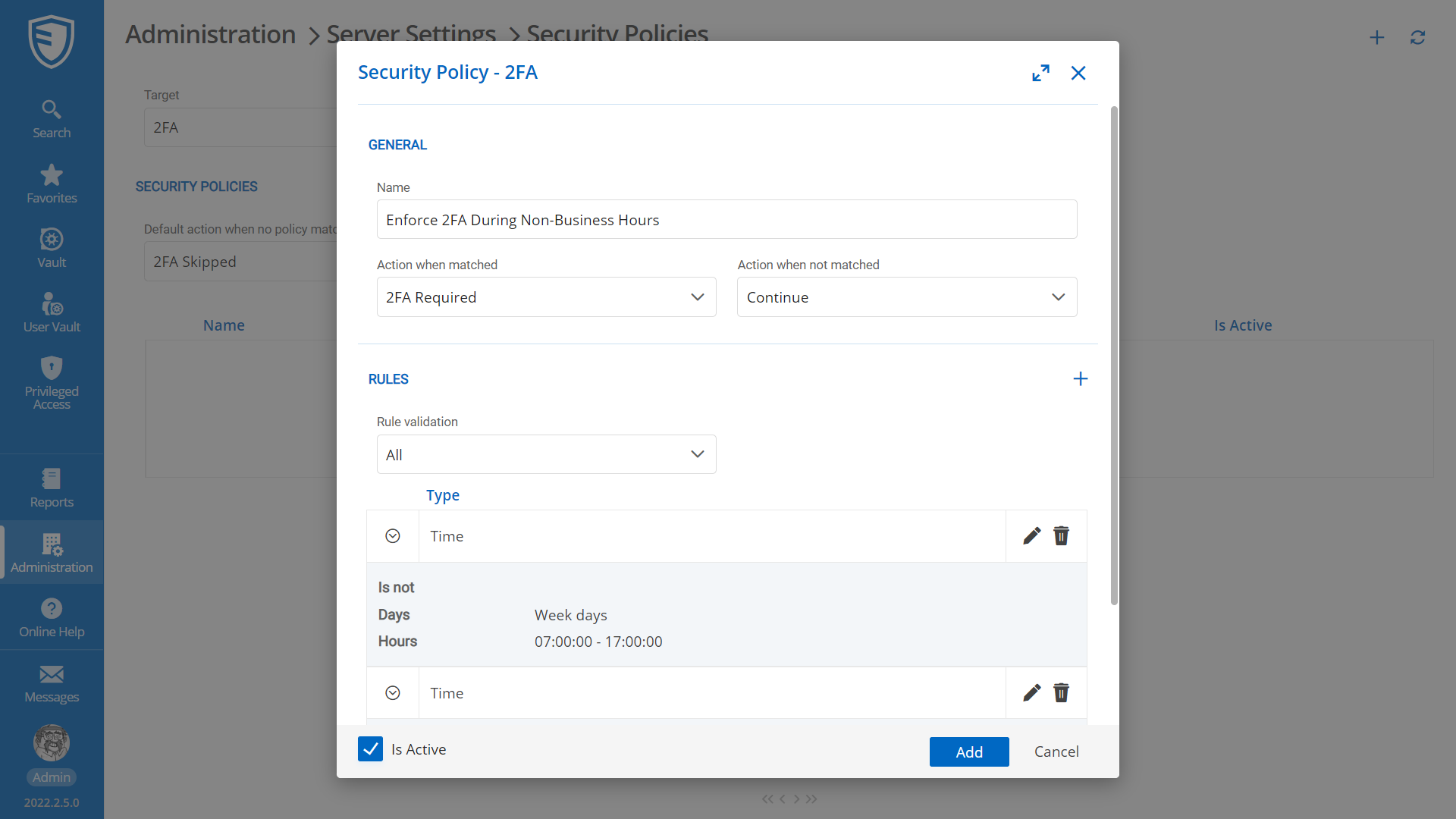Open the Favorites section

coord(51,182)
